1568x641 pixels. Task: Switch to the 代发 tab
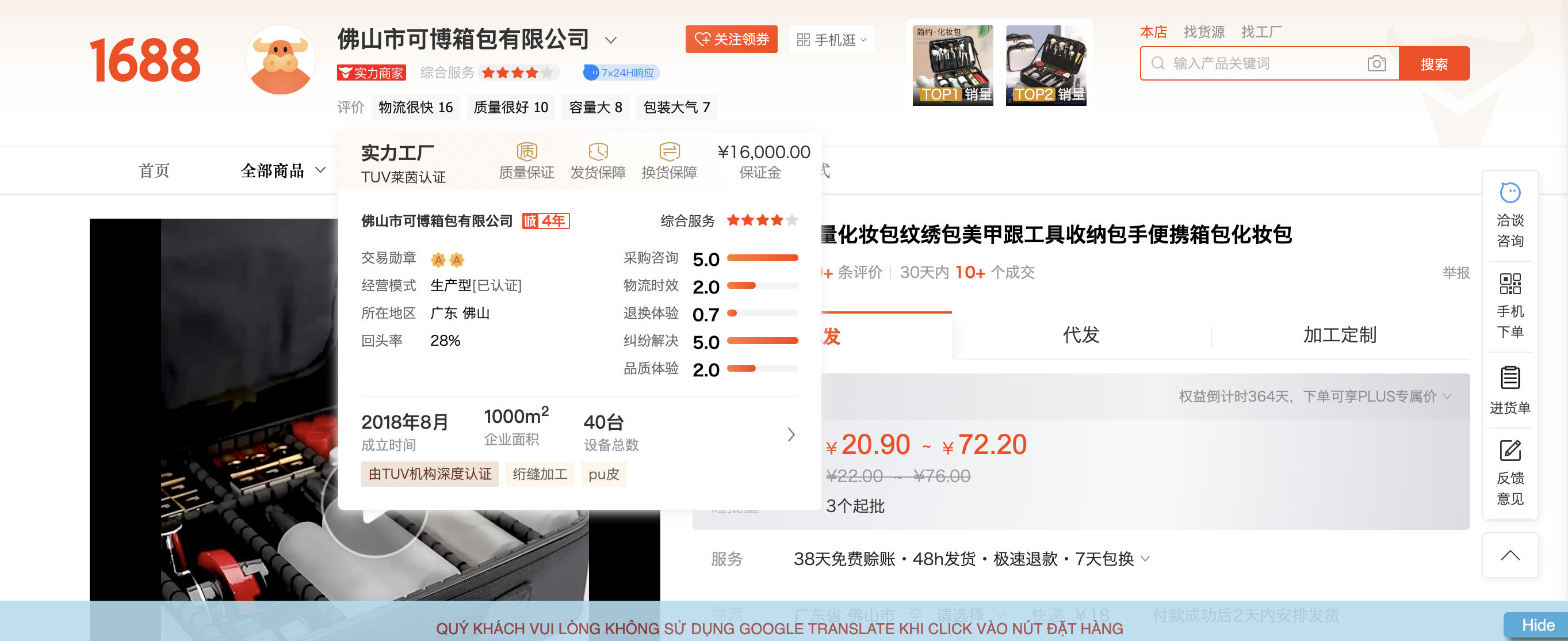pos(1080,335)
